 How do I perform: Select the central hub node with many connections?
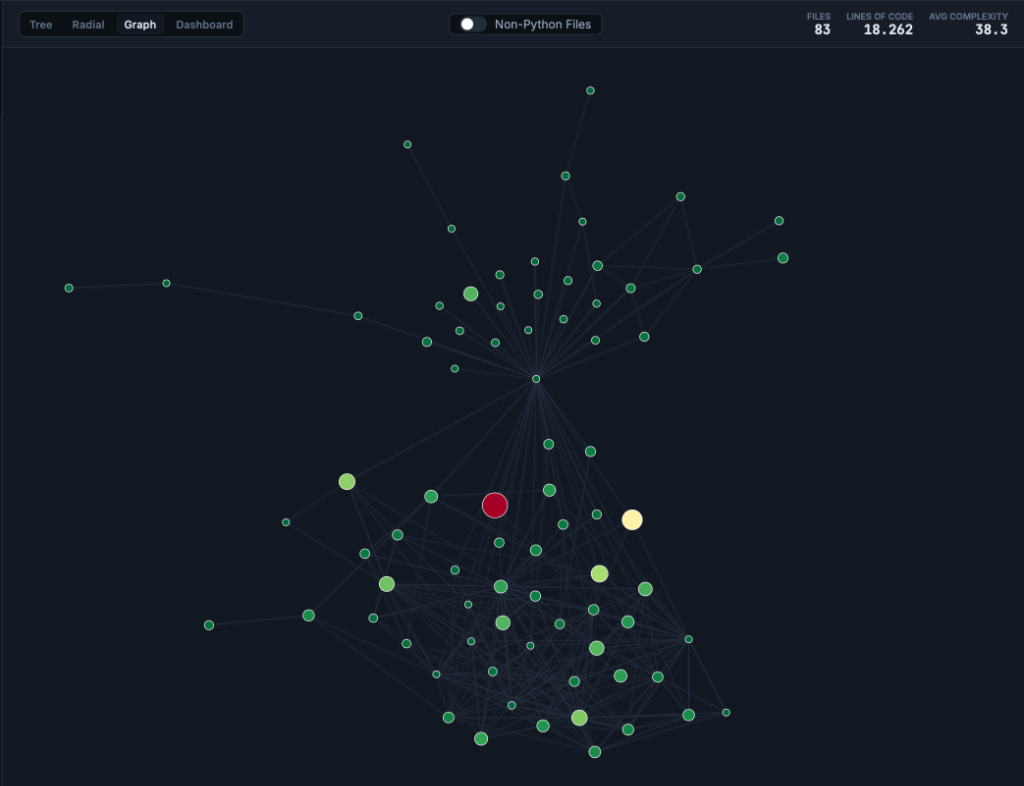(x=536, y=378)
